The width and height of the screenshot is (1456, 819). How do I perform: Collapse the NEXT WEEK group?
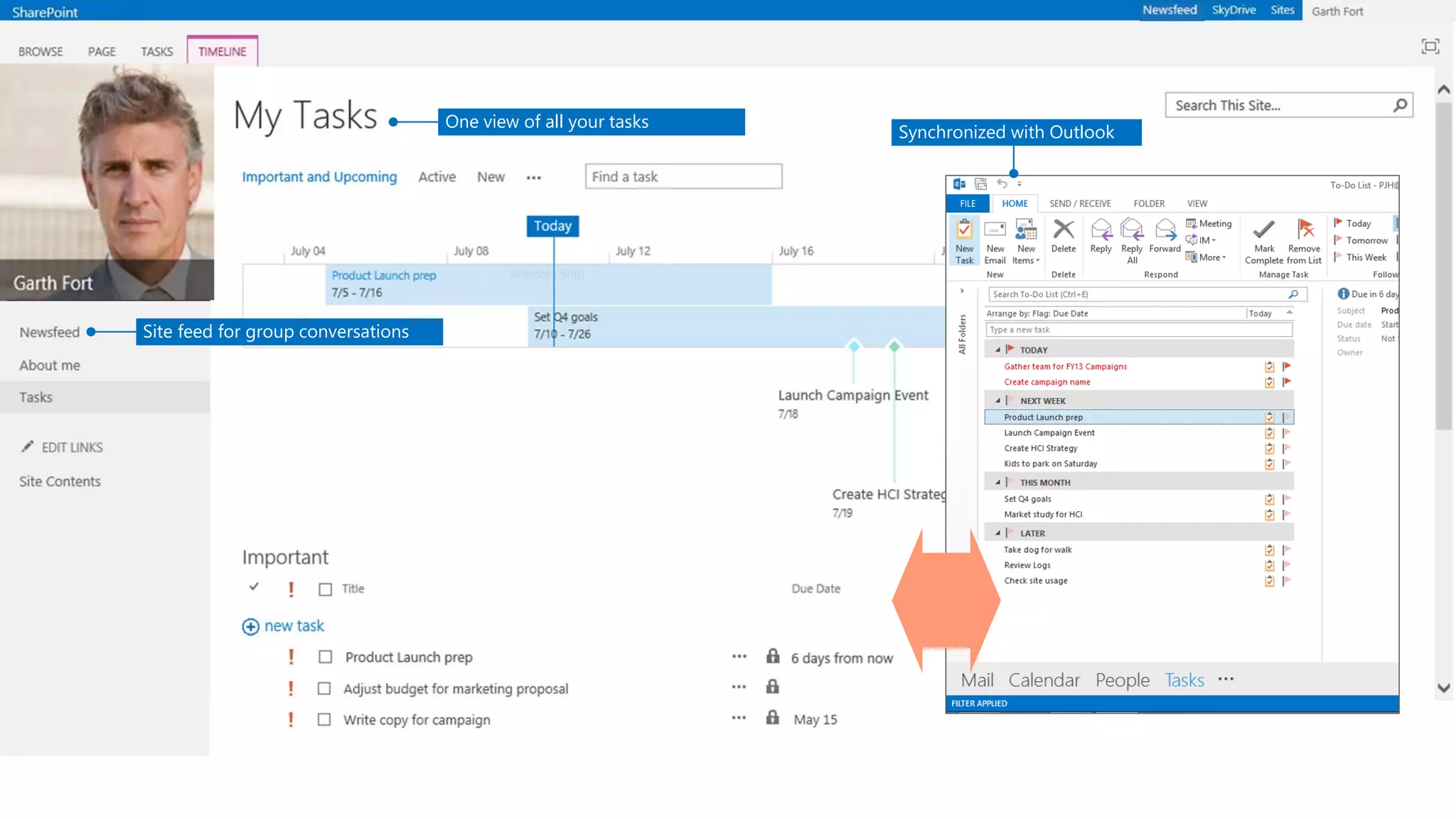click(x=998, y=400)
